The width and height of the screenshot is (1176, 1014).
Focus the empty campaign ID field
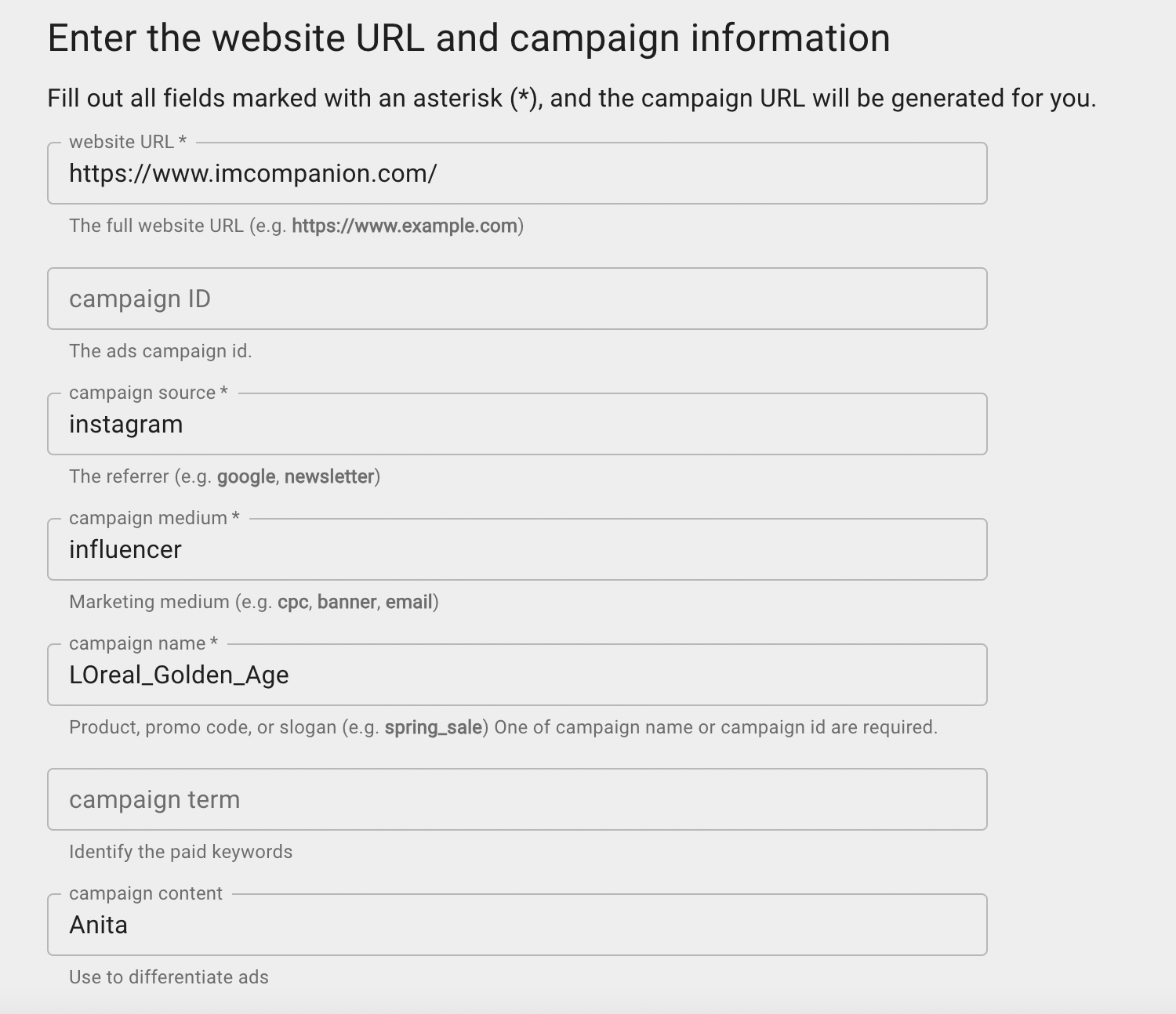(517, 299)
